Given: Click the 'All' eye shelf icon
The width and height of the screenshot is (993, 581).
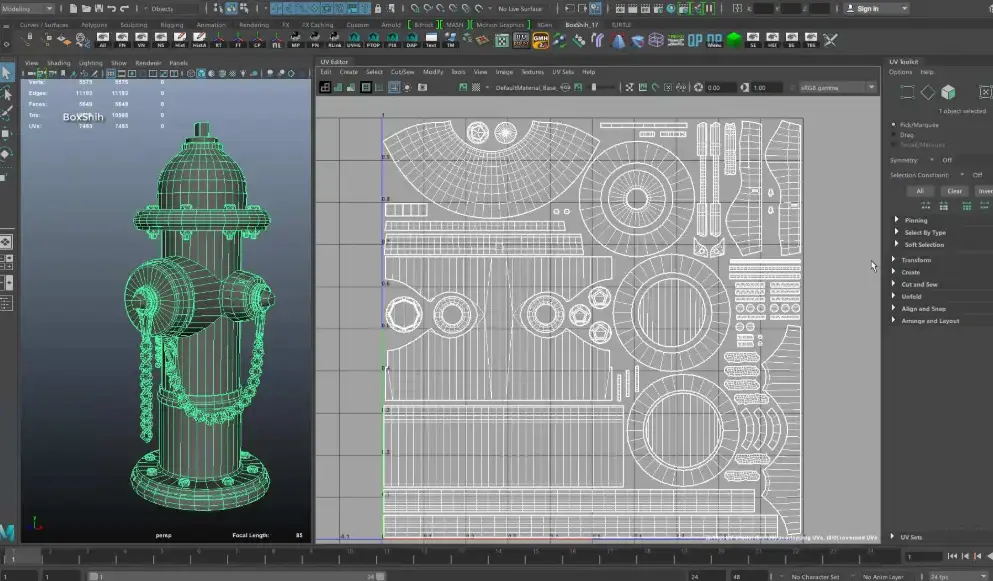Looking at the screenshot, I should pos(101,41).
